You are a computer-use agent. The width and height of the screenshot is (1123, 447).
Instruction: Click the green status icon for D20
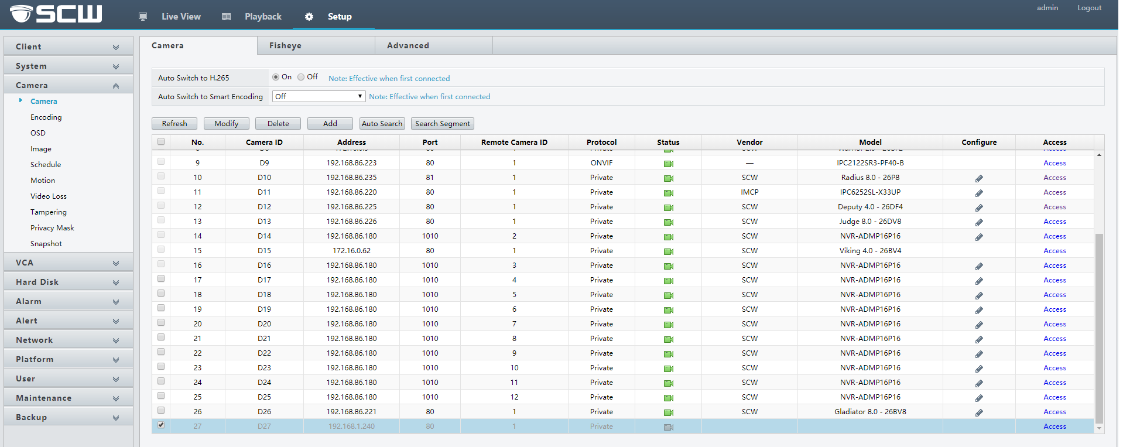[668, 324]
